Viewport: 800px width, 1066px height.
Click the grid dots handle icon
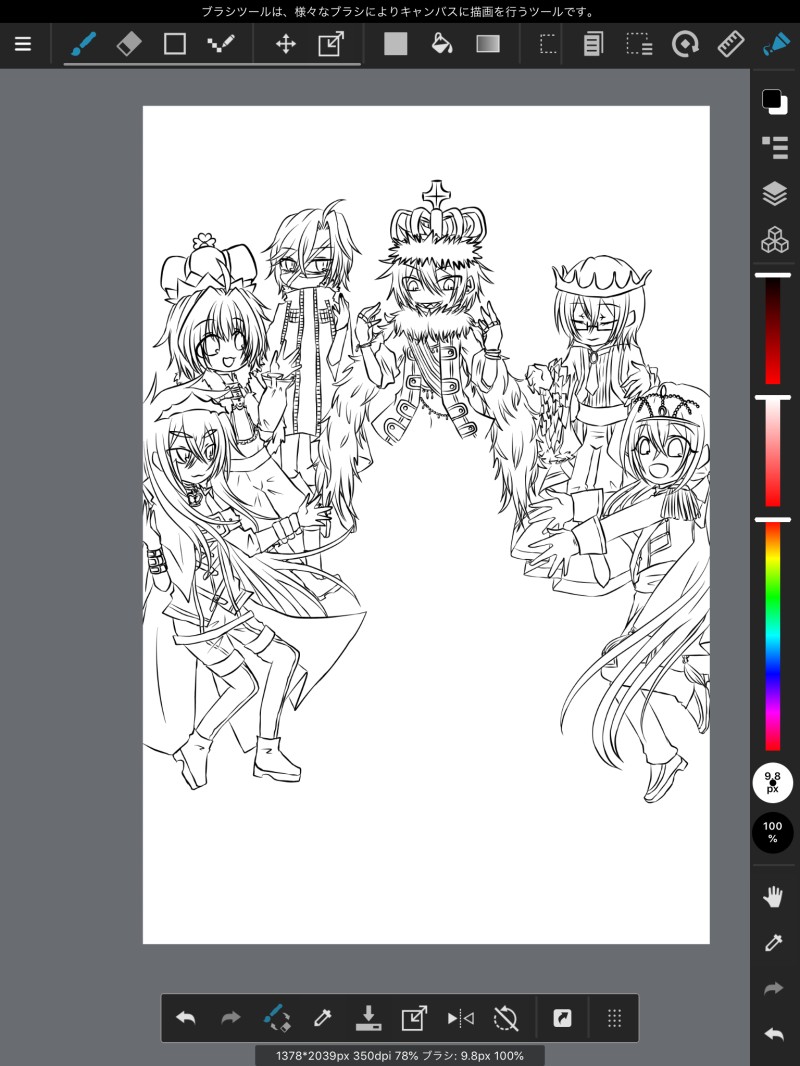click(614, 1018)
